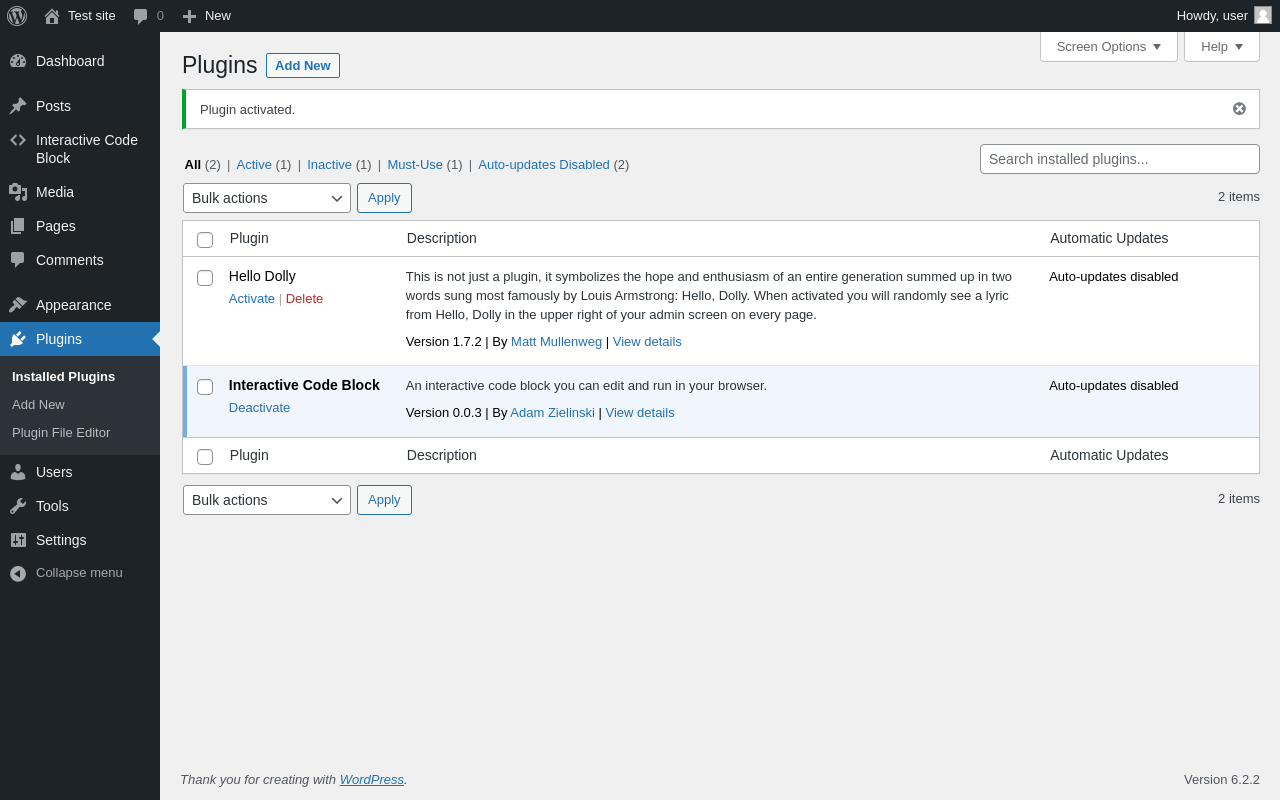Click the Posts pushpin icon

pyautogui.click(x=18, y=106)
